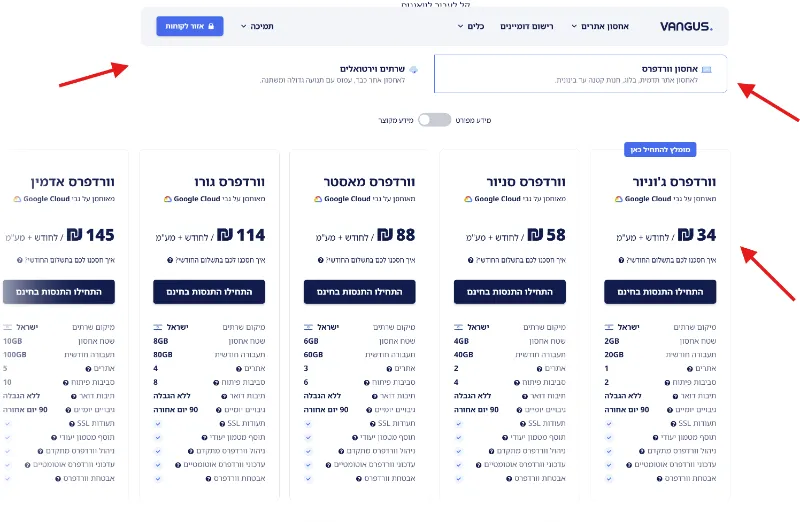
Task: Click the וורדפרס גורו plan title
Action: tap(230, 182)
